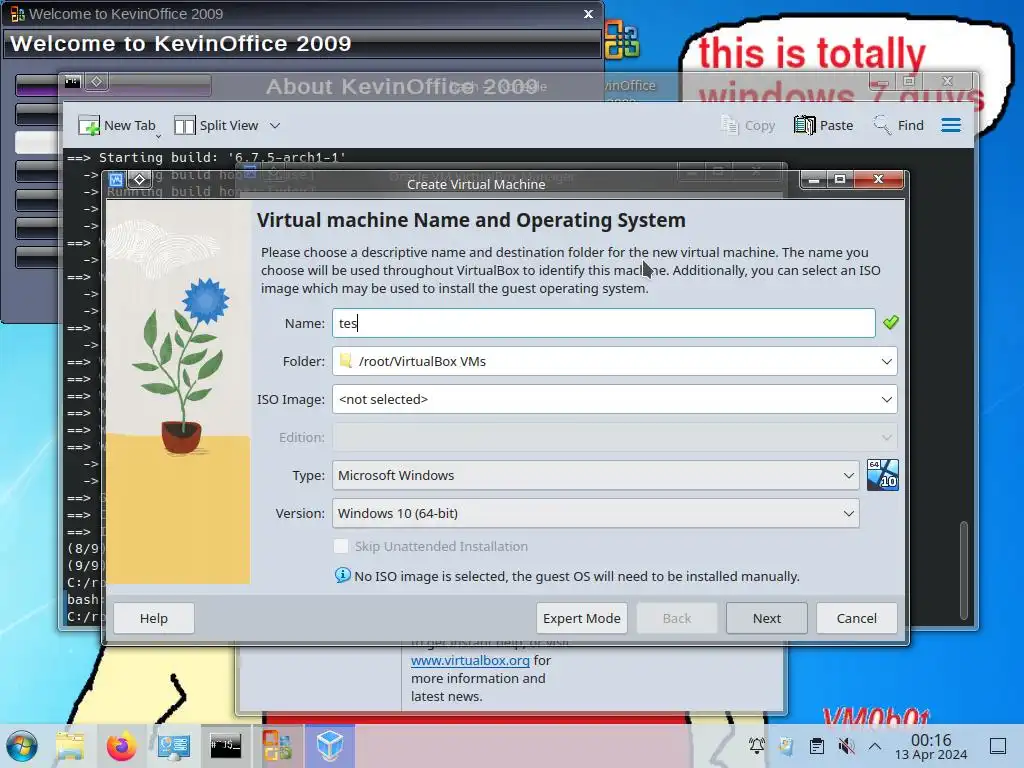Expand the Split View dropdown arrow
Screen dimensions: 1024x768
[275, 125]
